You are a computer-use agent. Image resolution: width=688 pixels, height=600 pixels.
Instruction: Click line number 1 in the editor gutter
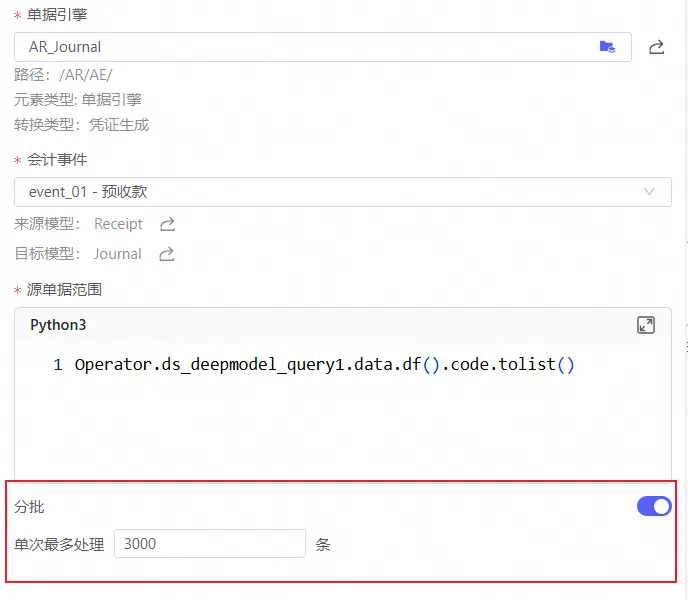[x=58, y=365]
